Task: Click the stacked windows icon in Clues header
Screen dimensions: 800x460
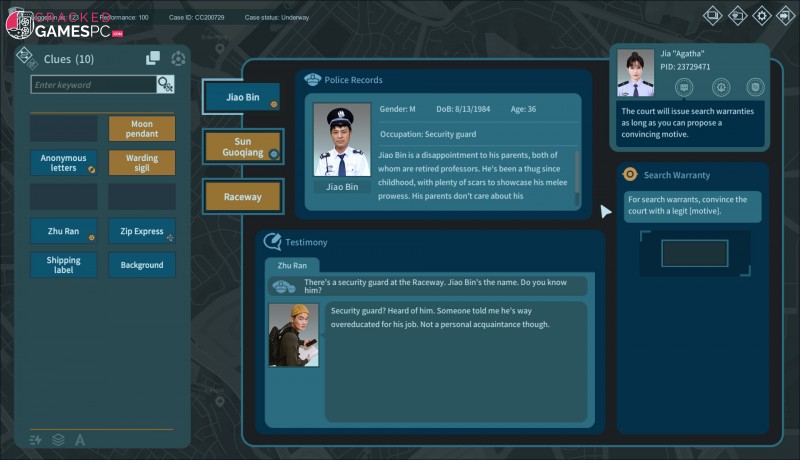Action: [x=153, y=59]
